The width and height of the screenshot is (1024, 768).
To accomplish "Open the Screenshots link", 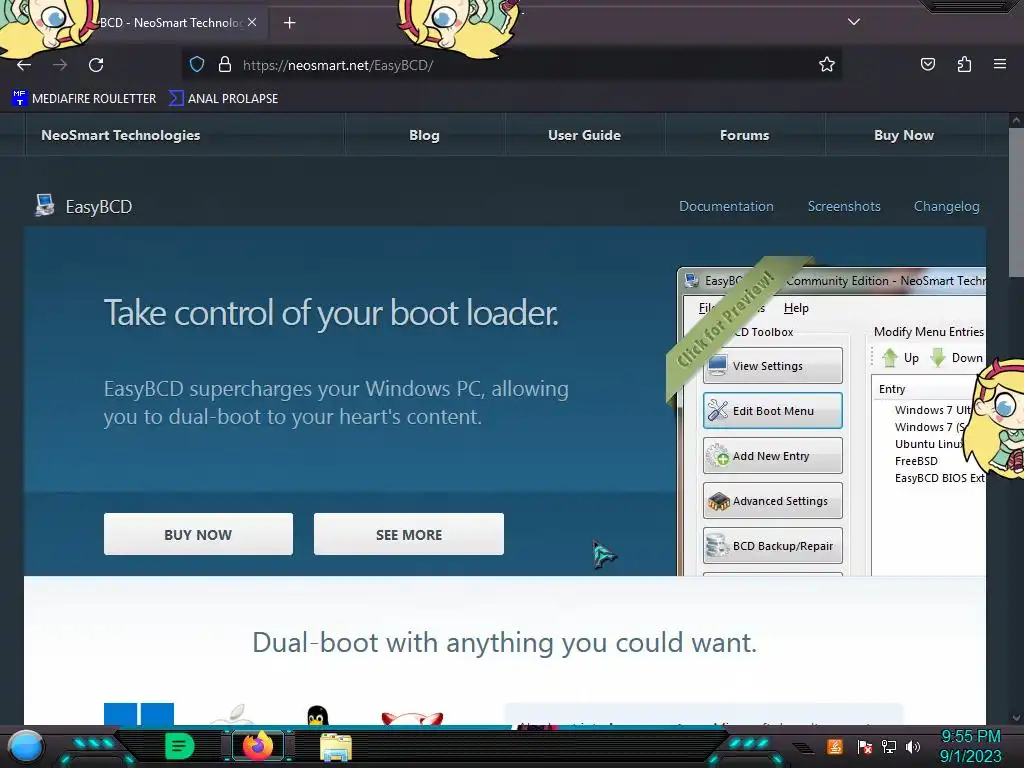I will click(x=844, y=206).
